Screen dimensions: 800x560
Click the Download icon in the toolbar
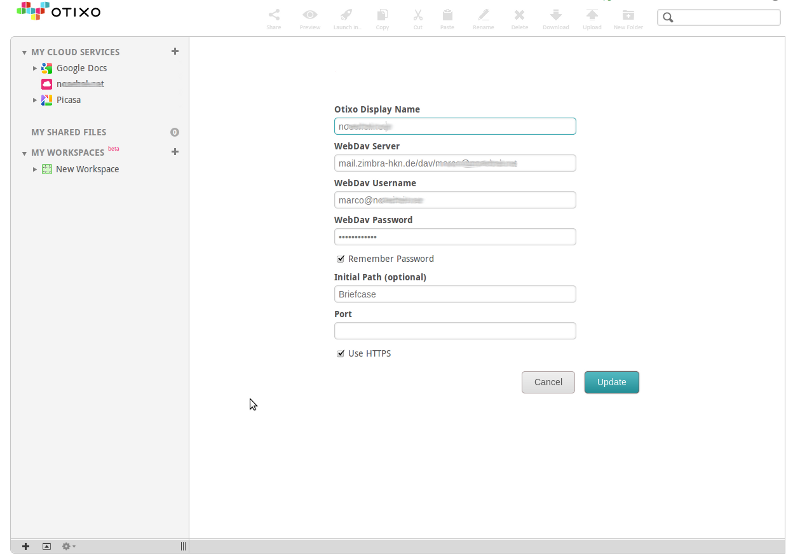coord(555,16)
